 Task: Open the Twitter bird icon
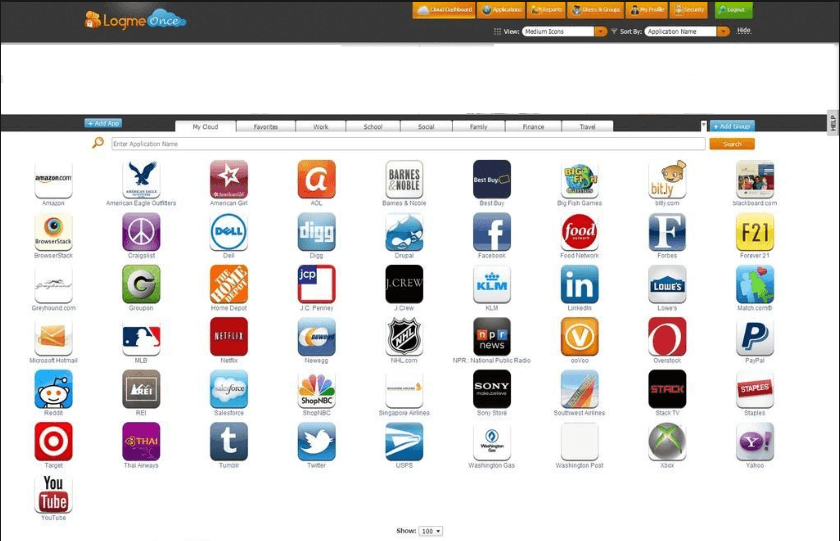[317, 441]
